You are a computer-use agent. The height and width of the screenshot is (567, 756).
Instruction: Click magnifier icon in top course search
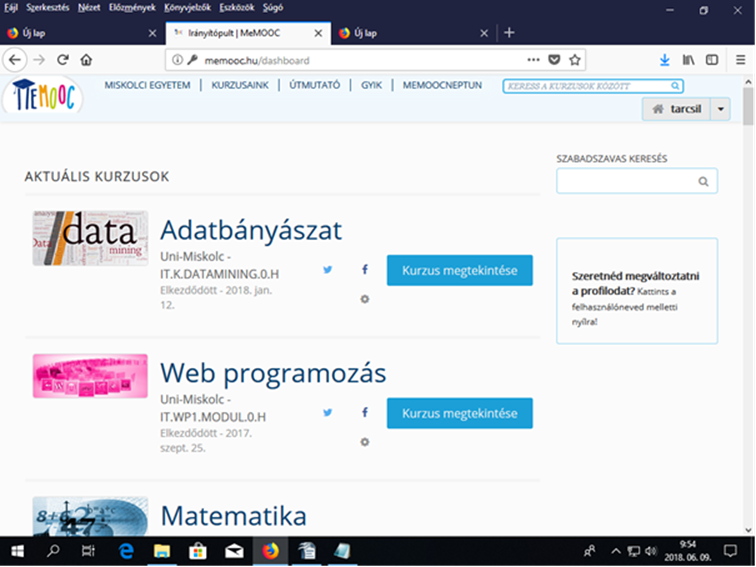tap(675, 86)
